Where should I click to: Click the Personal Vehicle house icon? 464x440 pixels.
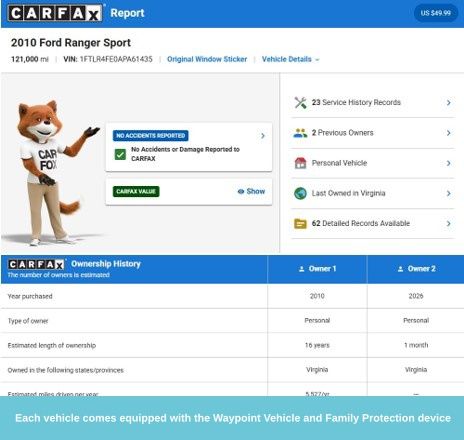(300, 163)
